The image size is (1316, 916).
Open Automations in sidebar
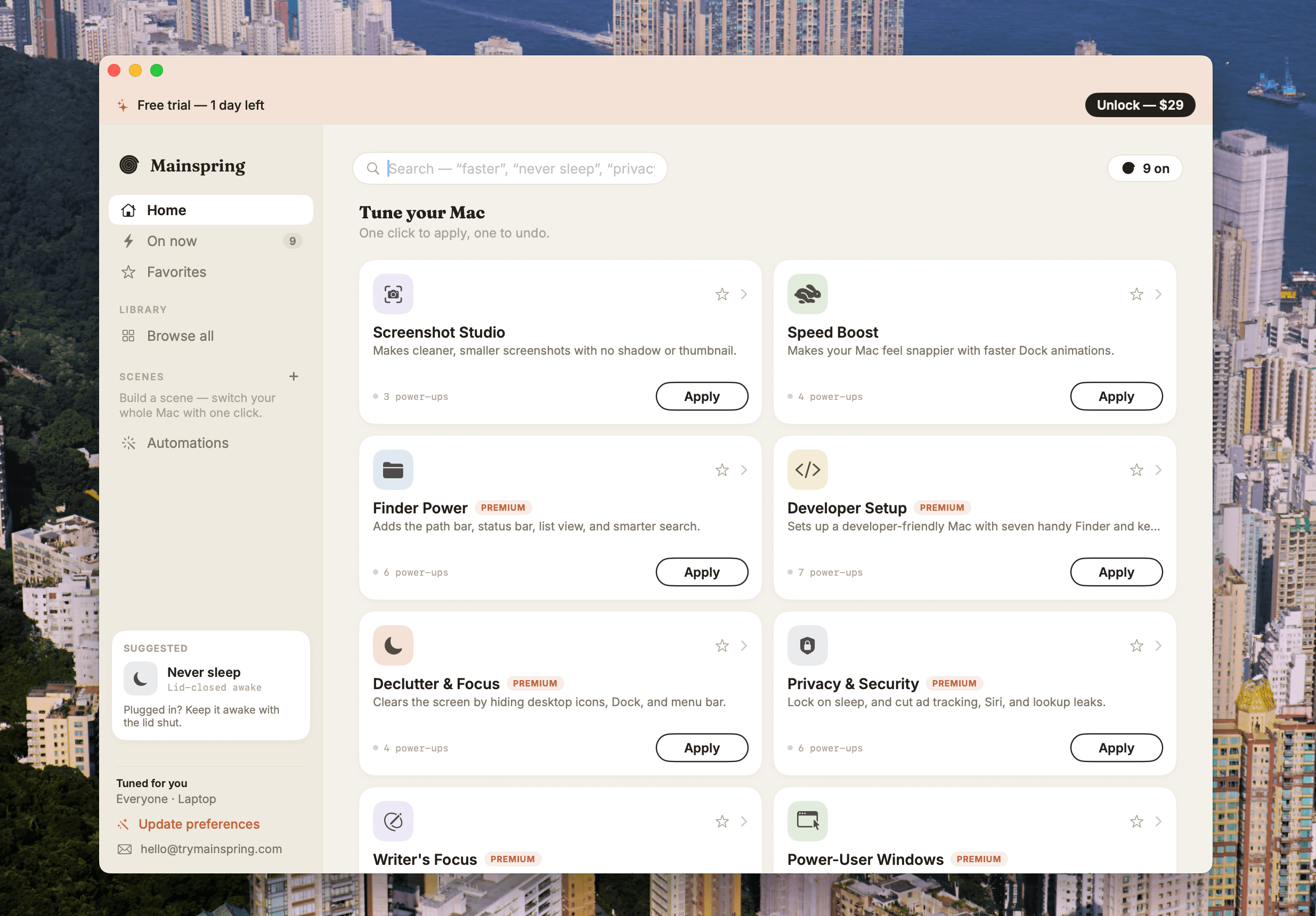[x=210, y=443]
